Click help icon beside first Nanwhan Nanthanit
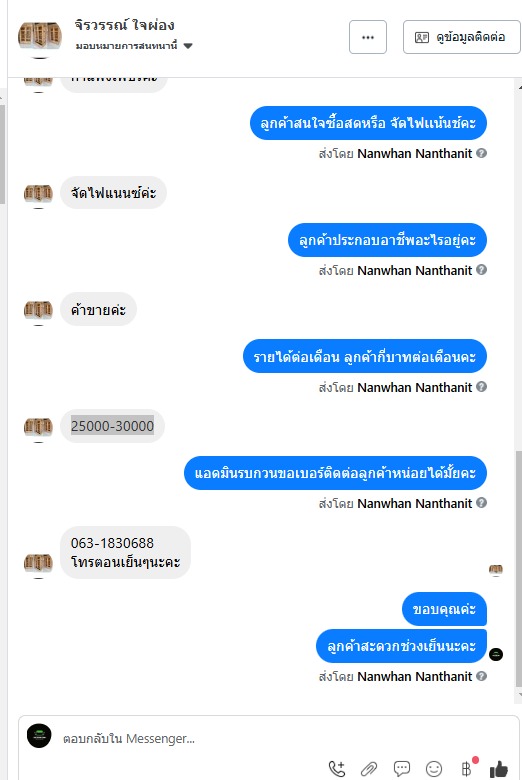Viewport: 522px width, 780px height. click(481, 153)
